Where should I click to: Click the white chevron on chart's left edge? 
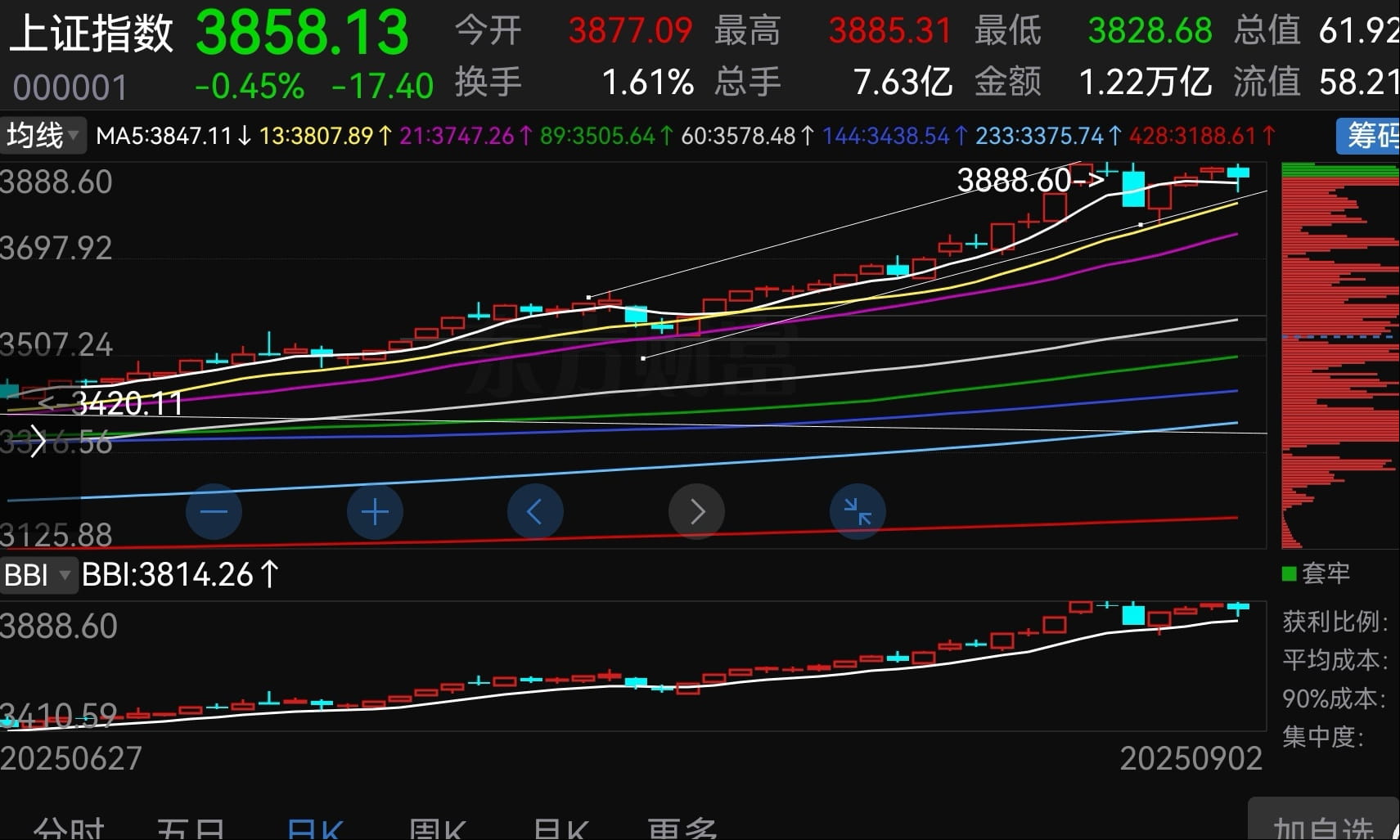click(x=37, y=442)
